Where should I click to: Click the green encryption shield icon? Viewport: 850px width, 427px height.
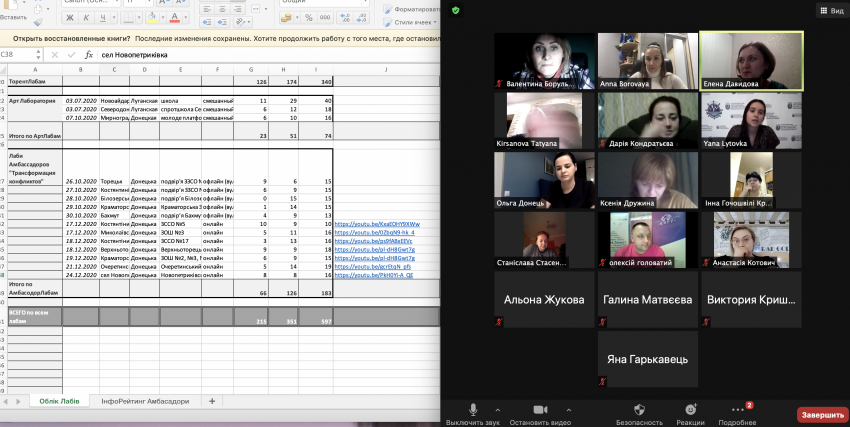click(x=455, y=10)
